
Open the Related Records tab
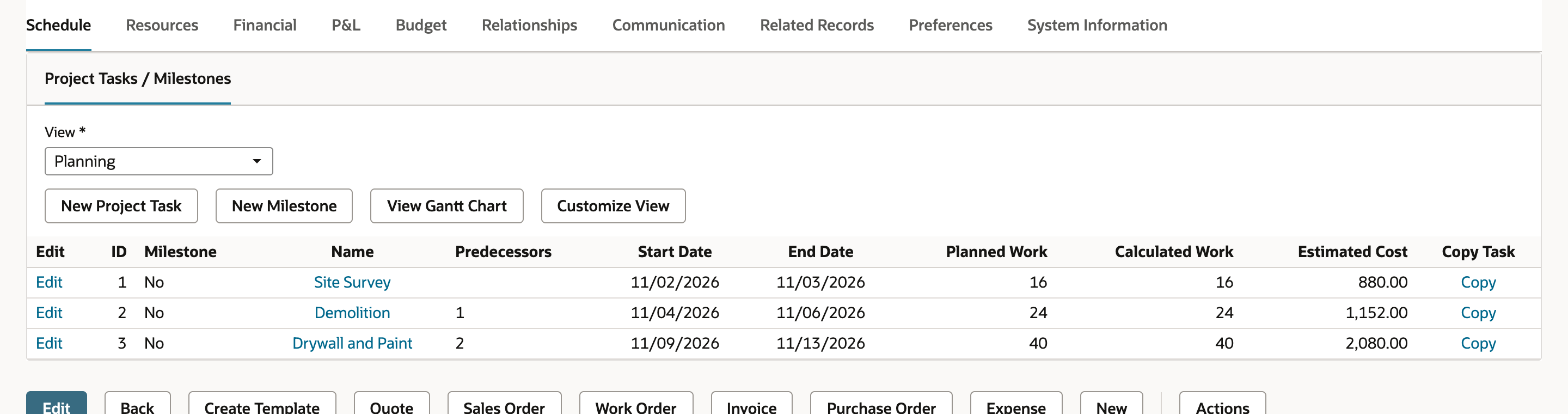pyautogui.click(x=817, y=25)
